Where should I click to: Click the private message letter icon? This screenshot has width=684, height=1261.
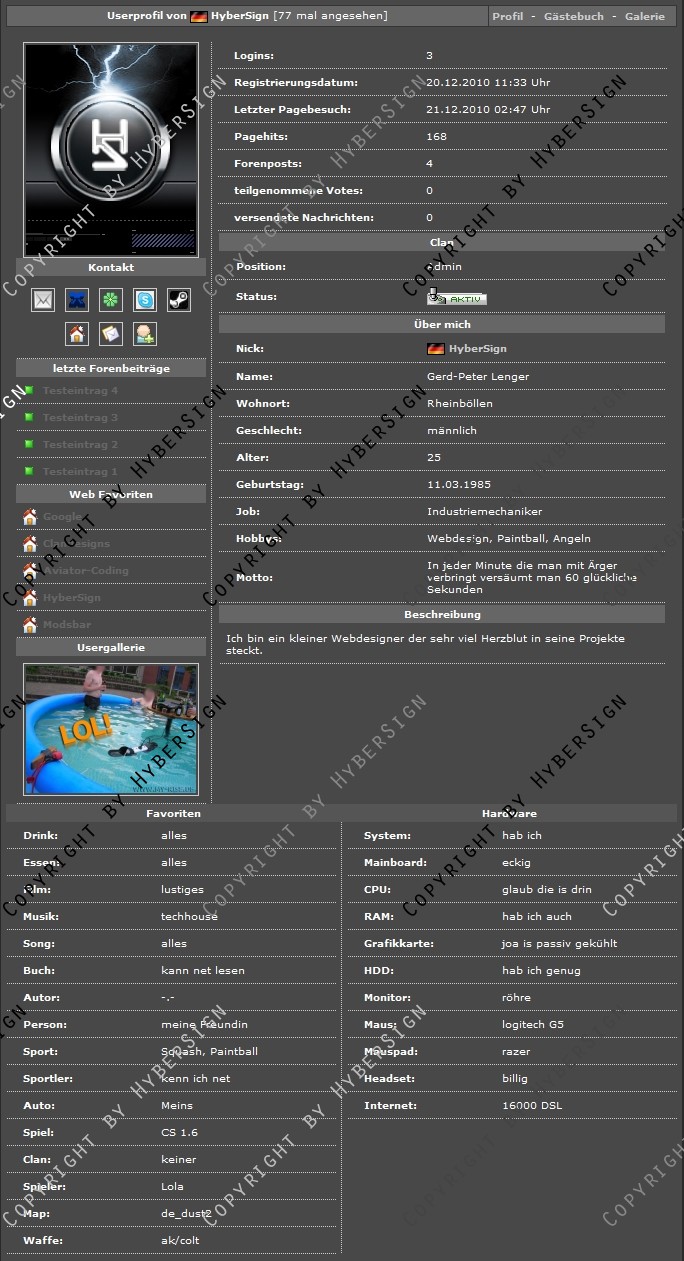pyautogui.click(x=111, y=334)
